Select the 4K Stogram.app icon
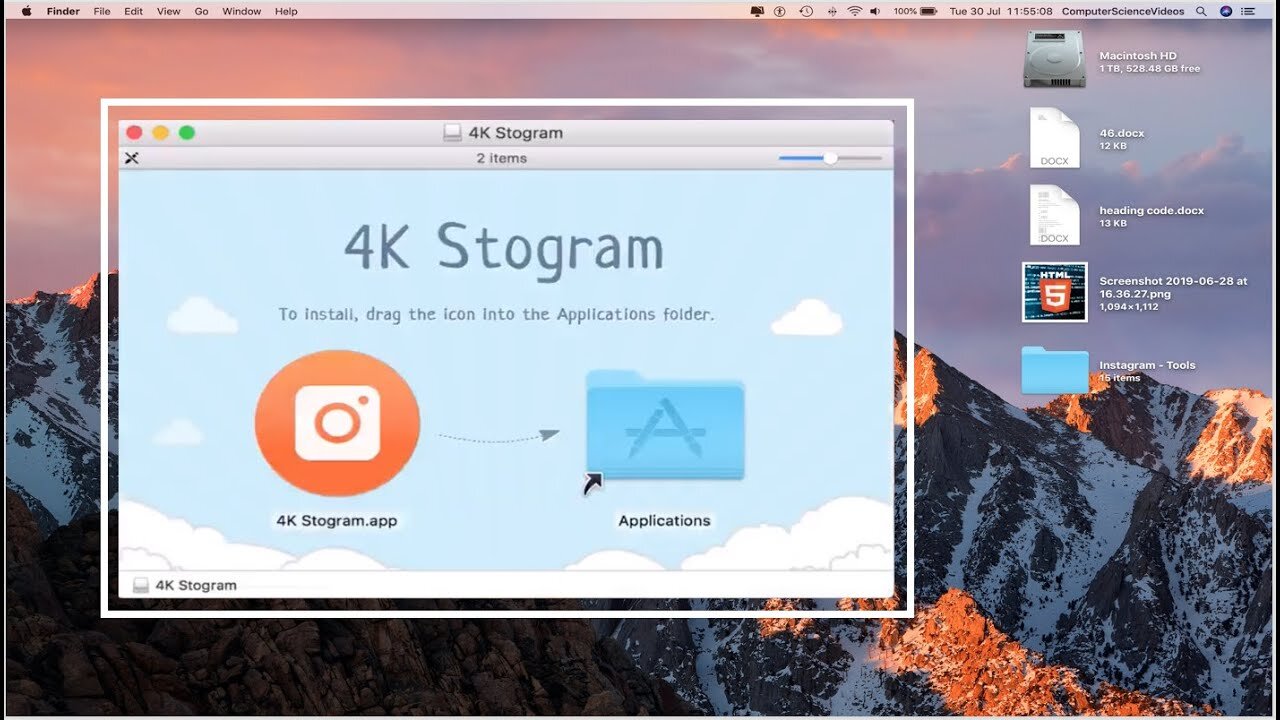 click(x=337, y=421)
